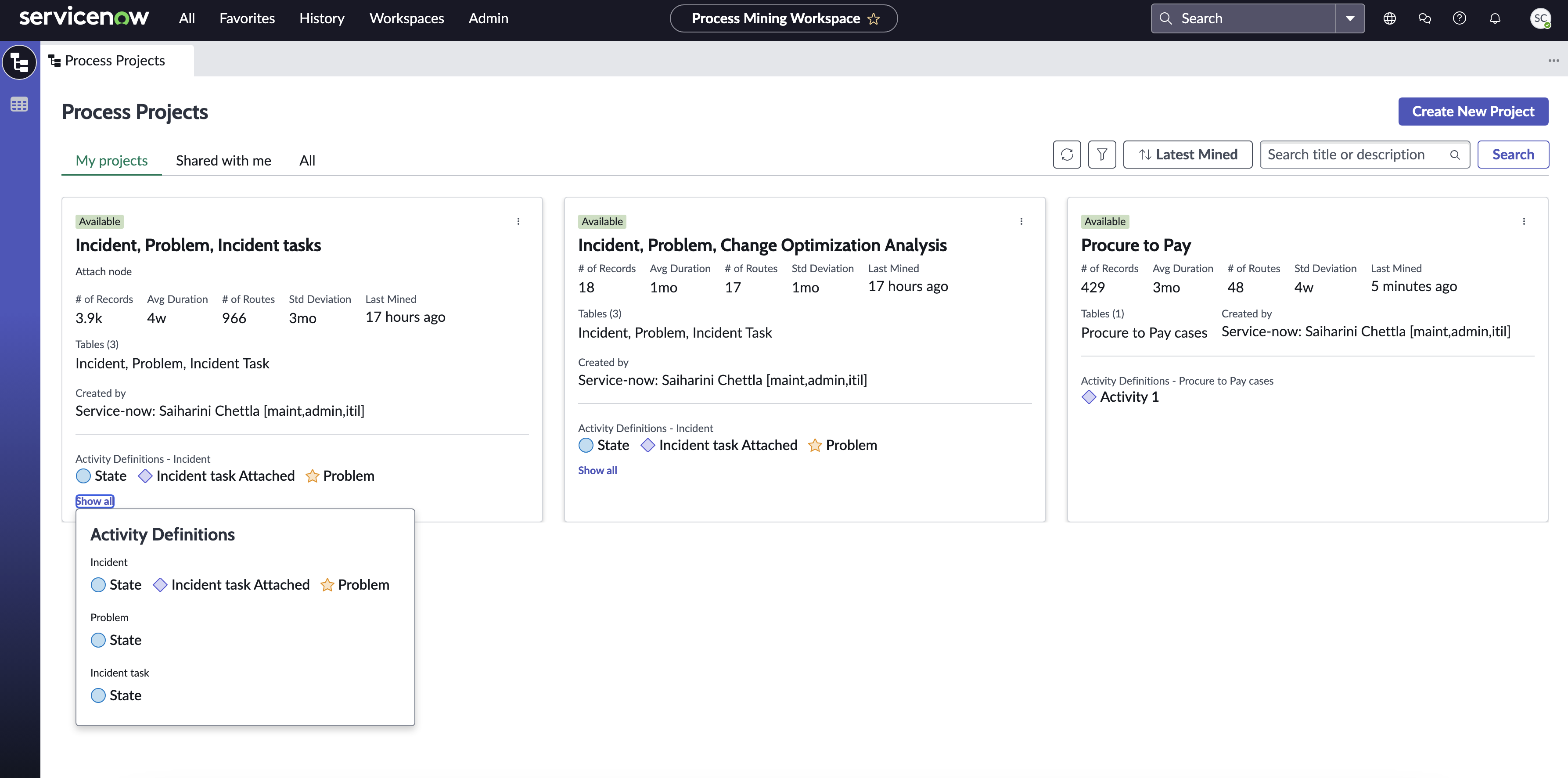Open the SC user avatar menu
Image resolution: width=1568 pixels, height=778 pixels.
coord(1540,18)
